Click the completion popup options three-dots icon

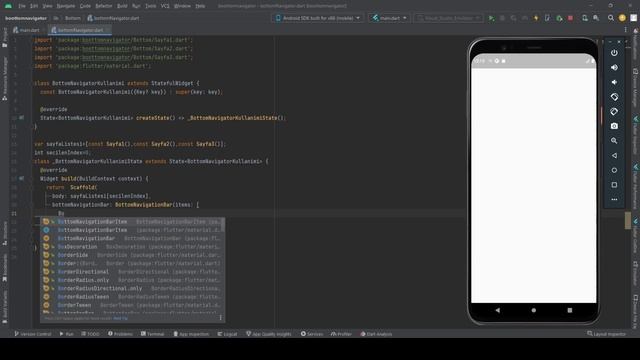pyautogui.click(x=220, y=318)
